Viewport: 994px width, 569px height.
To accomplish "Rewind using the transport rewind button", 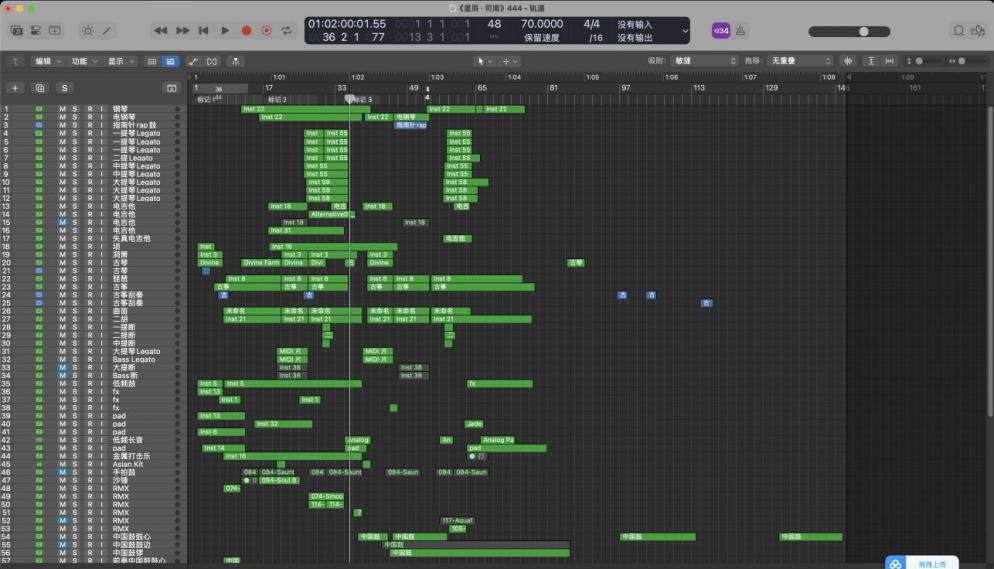I will click(161, 31).
